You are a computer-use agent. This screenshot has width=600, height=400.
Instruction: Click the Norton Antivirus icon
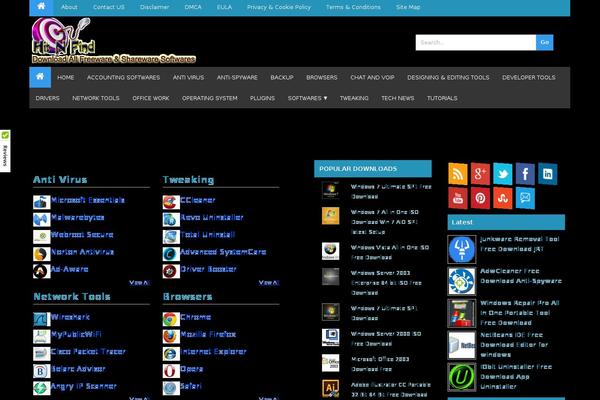(41, 254)
